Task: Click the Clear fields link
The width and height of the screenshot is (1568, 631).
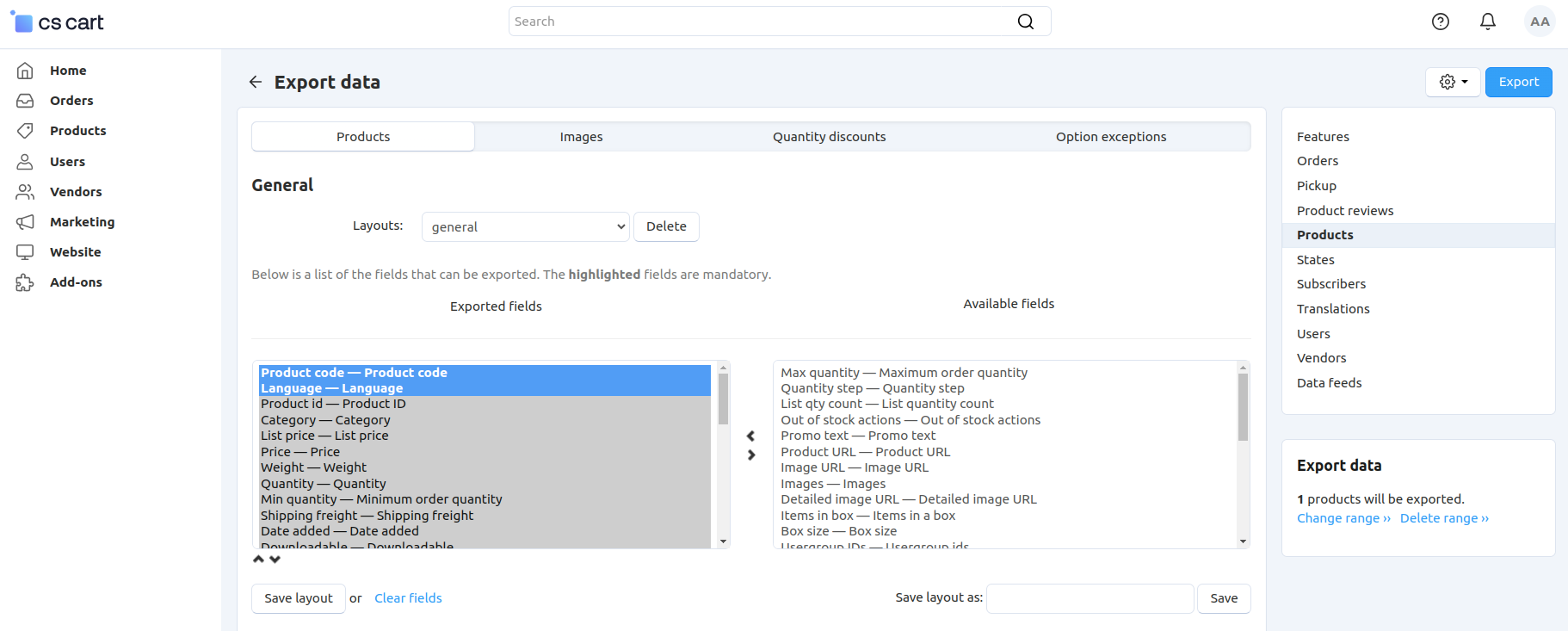Action: [x=408, y=598]
